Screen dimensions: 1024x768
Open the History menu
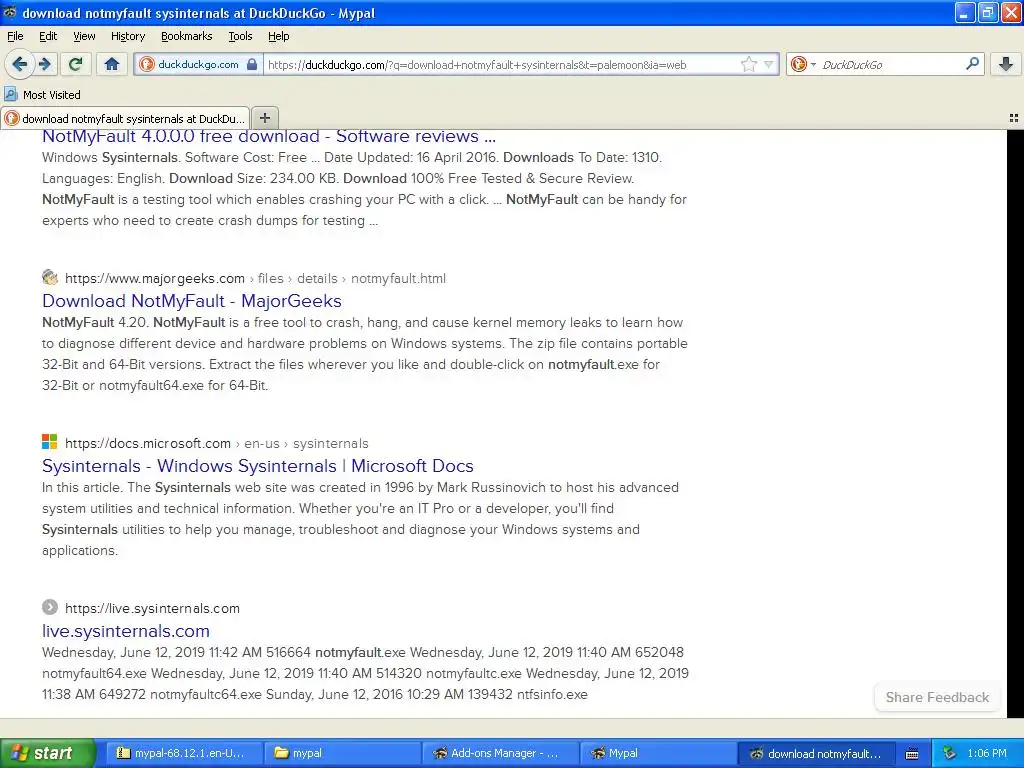tap(127, 36)
